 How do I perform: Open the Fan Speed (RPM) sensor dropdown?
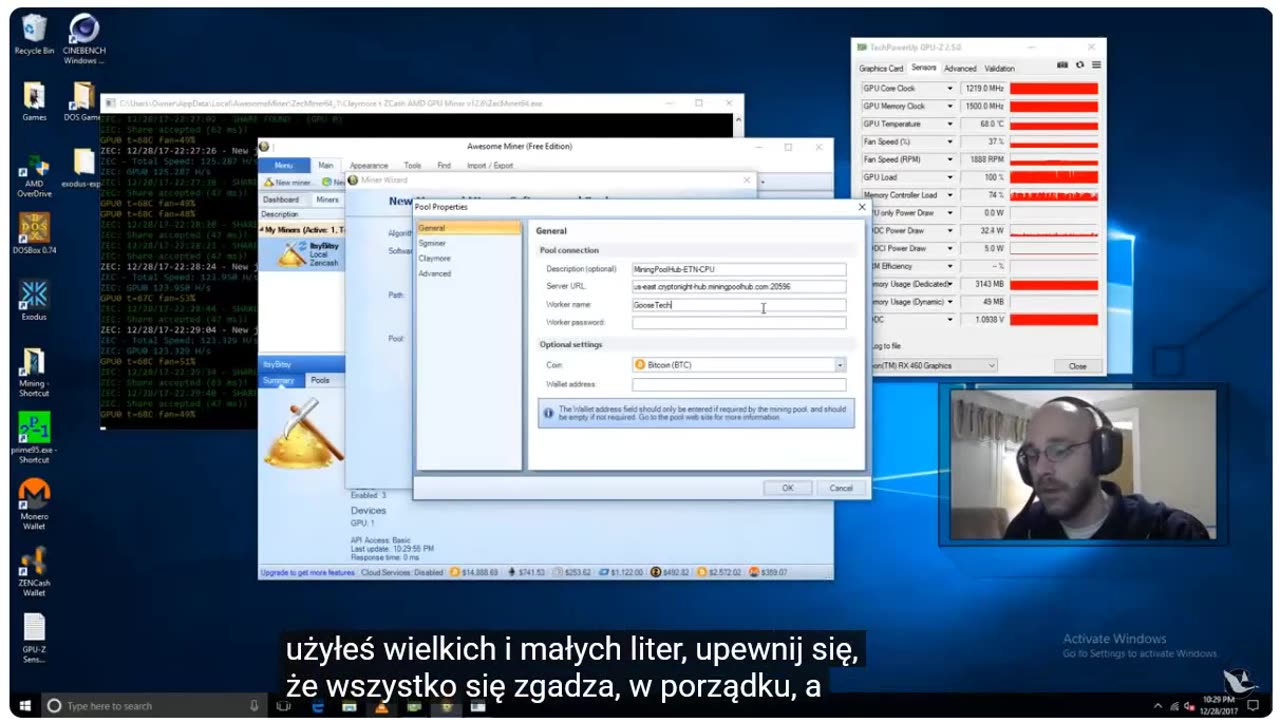point(949,159)
